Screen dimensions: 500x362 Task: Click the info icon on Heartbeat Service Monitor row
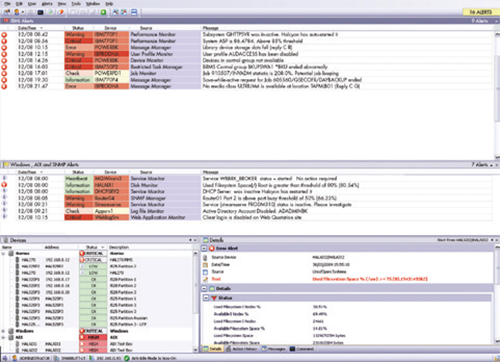click(x=4, y=178)
